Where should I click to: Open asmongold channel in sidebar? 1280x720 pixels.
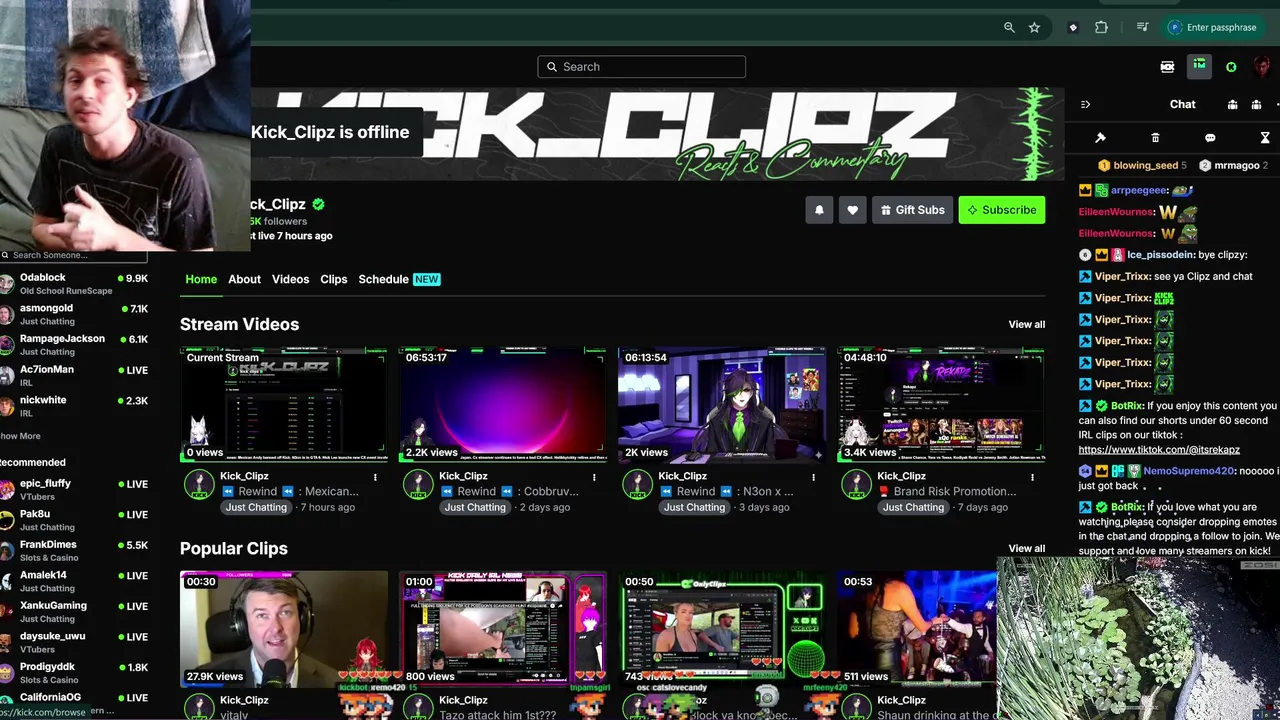point(75,314)
